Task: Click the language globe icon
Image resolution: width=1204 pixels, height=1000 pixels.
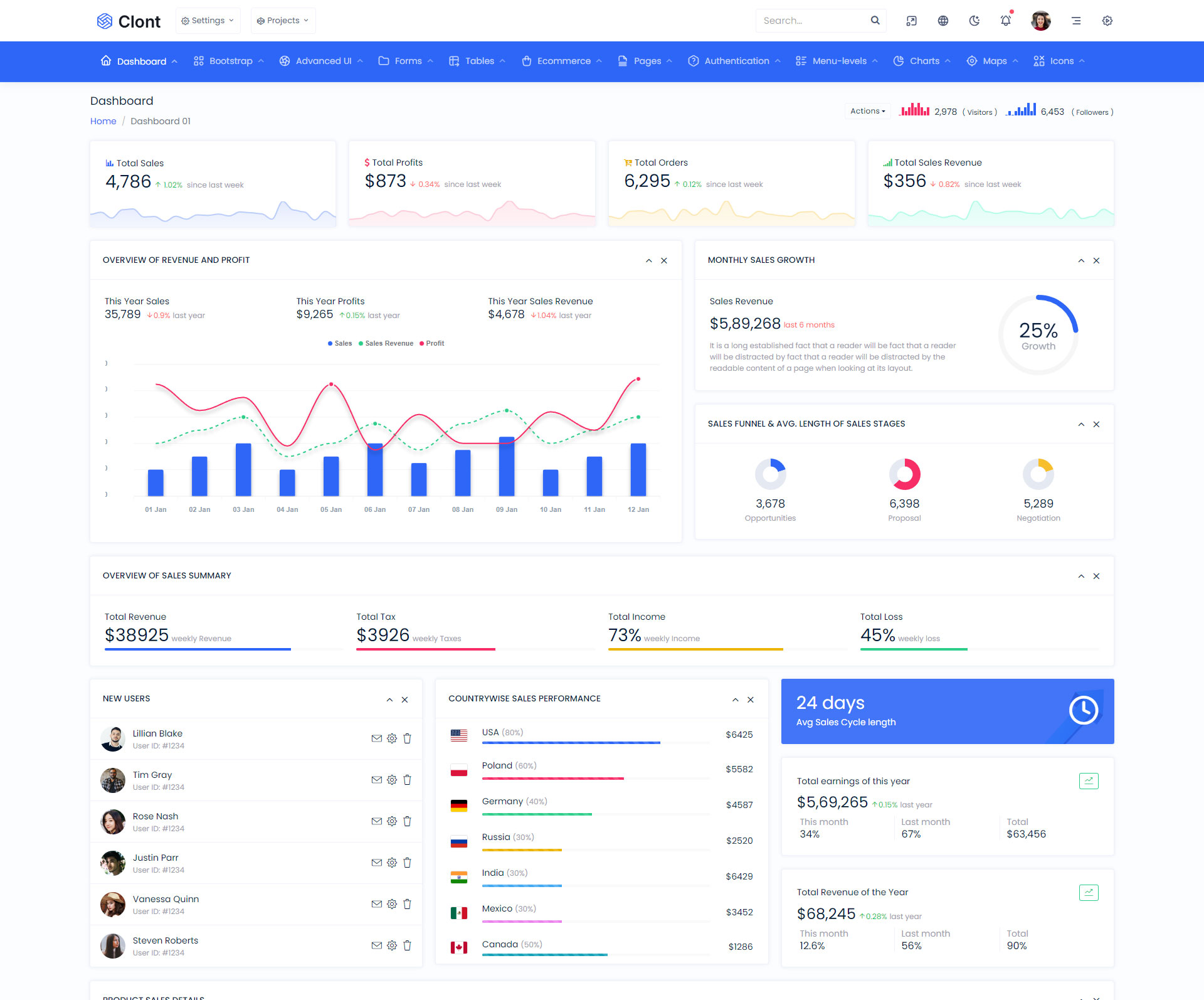Action: [943, 21]
